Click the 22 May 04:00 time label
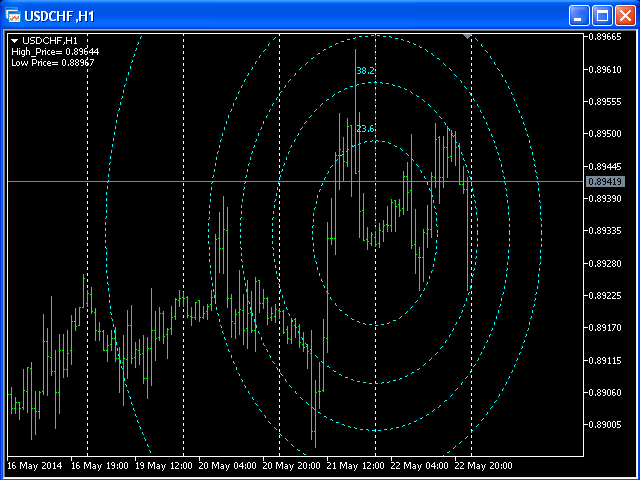The image size is (640, 480). [420, 466]
